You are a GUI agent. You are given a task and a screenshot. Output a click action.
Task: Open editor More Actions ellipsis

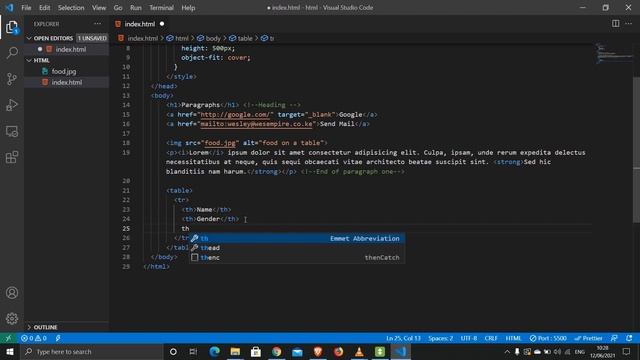click(x=629, y=24)
